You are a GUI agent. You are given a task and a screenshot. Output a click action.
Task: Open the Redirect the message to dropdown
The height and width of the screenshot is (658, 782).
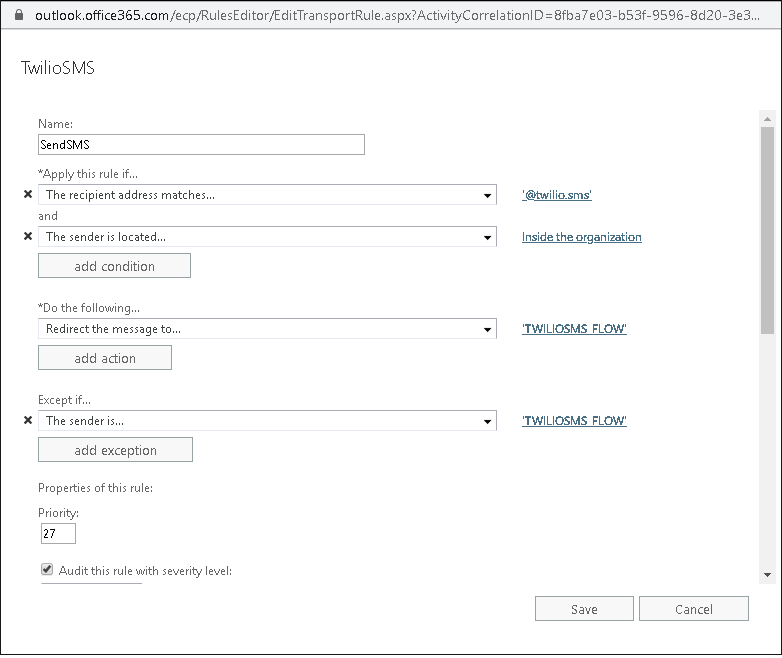coord(267,329)
